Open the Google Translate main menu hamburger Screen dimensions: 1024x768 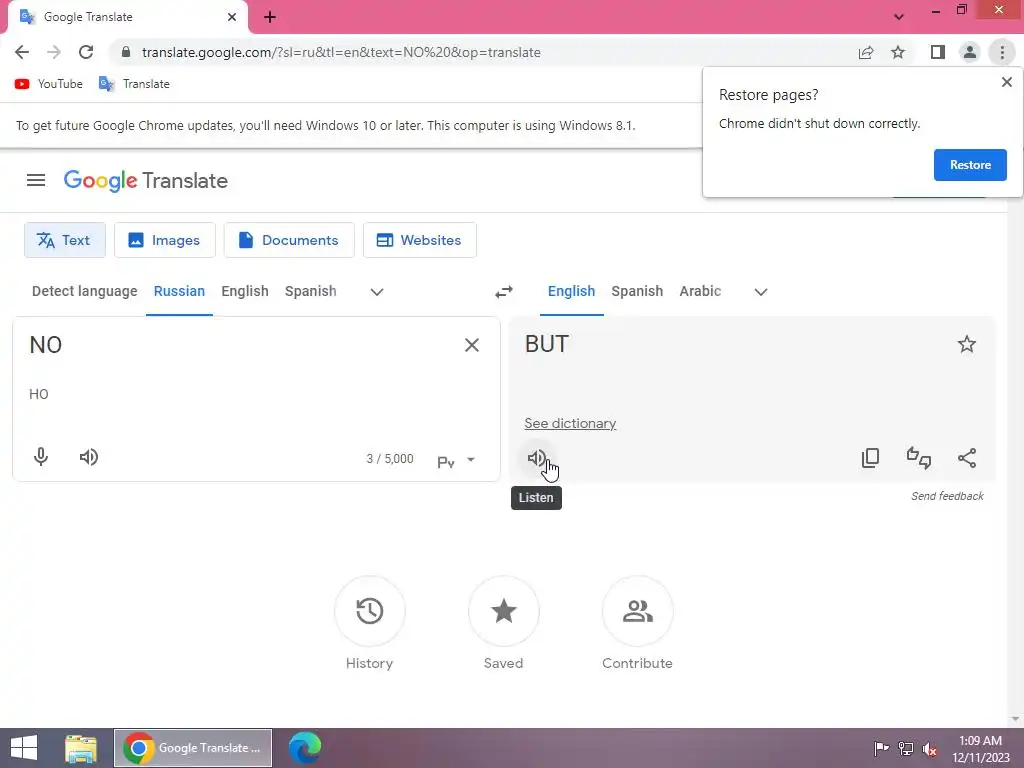(x=36, y=180)
